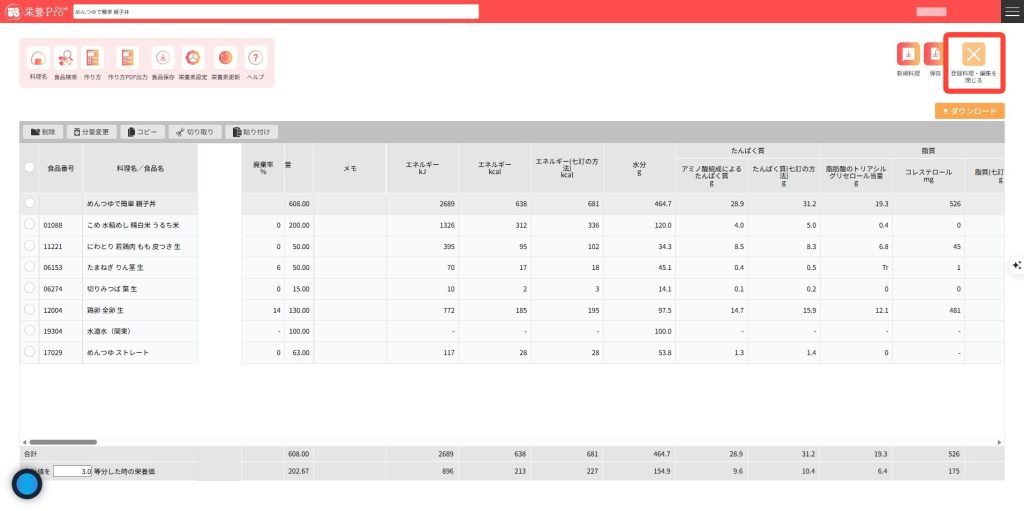Click the 食品保存 food save icon
1024x511 pixels.
coord(163,58)
